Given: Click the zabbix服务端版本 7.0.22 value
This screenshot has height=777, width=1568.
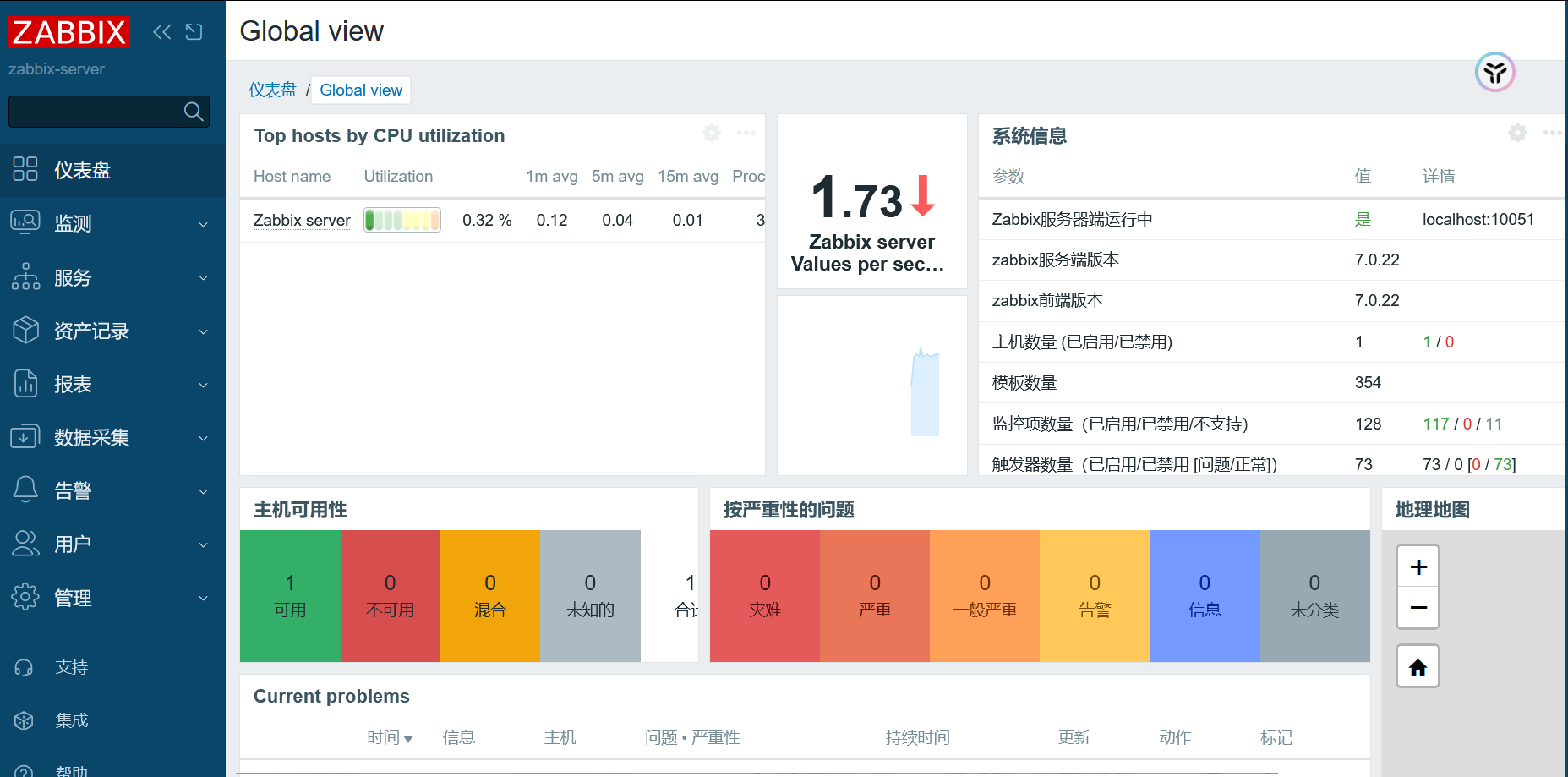Looking at the screenshot, I should 1377,260.
